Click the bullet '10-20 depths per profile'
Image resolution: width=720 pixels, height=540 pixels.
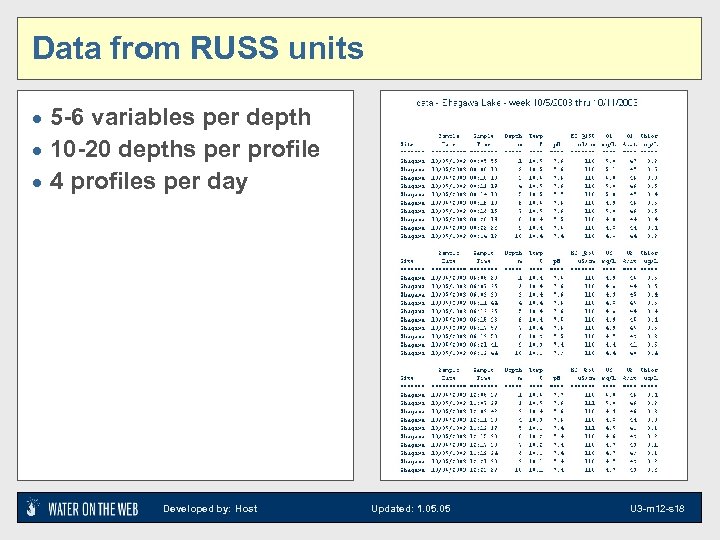(185, 149)
